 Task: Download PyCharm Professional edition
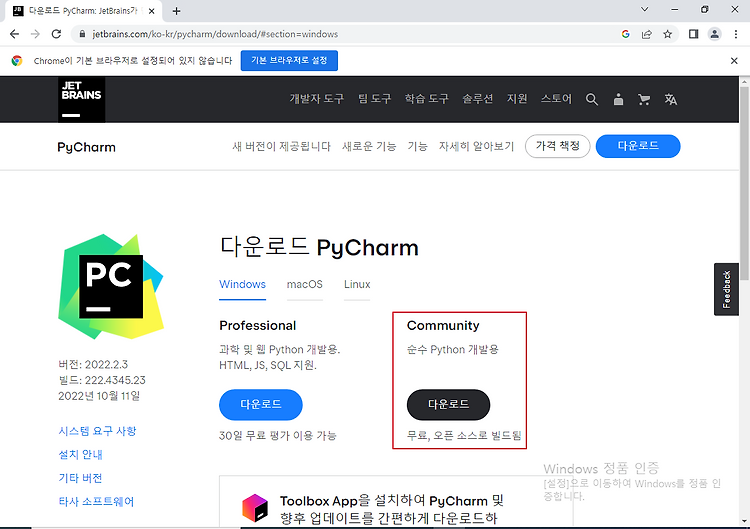261,405
